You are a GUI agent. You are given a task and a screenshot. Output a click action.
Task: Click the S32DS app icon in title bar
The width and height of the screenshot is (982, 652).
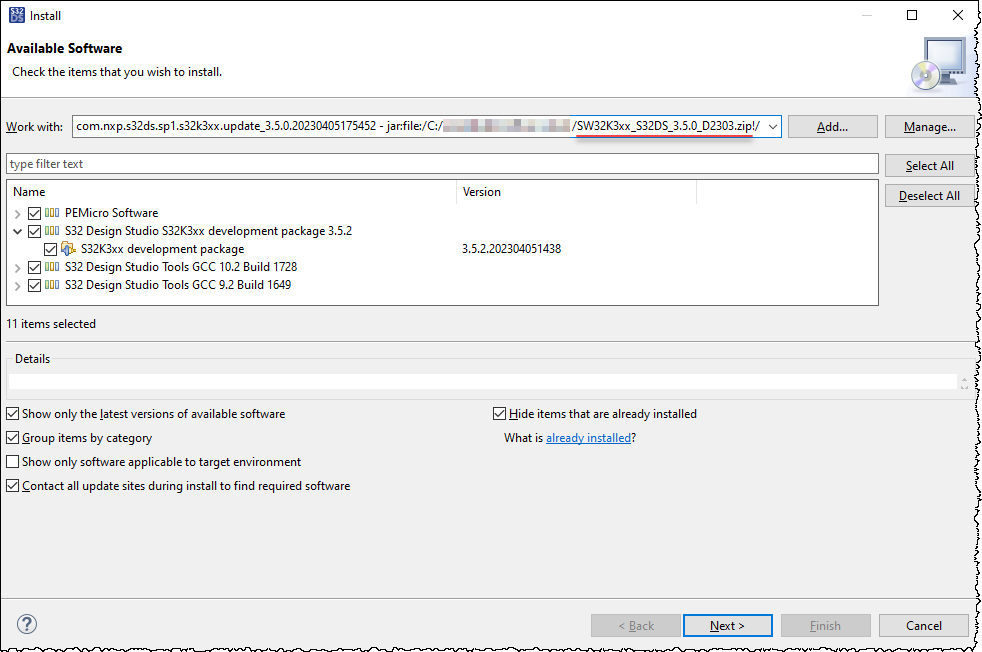(x=17, y=15)
